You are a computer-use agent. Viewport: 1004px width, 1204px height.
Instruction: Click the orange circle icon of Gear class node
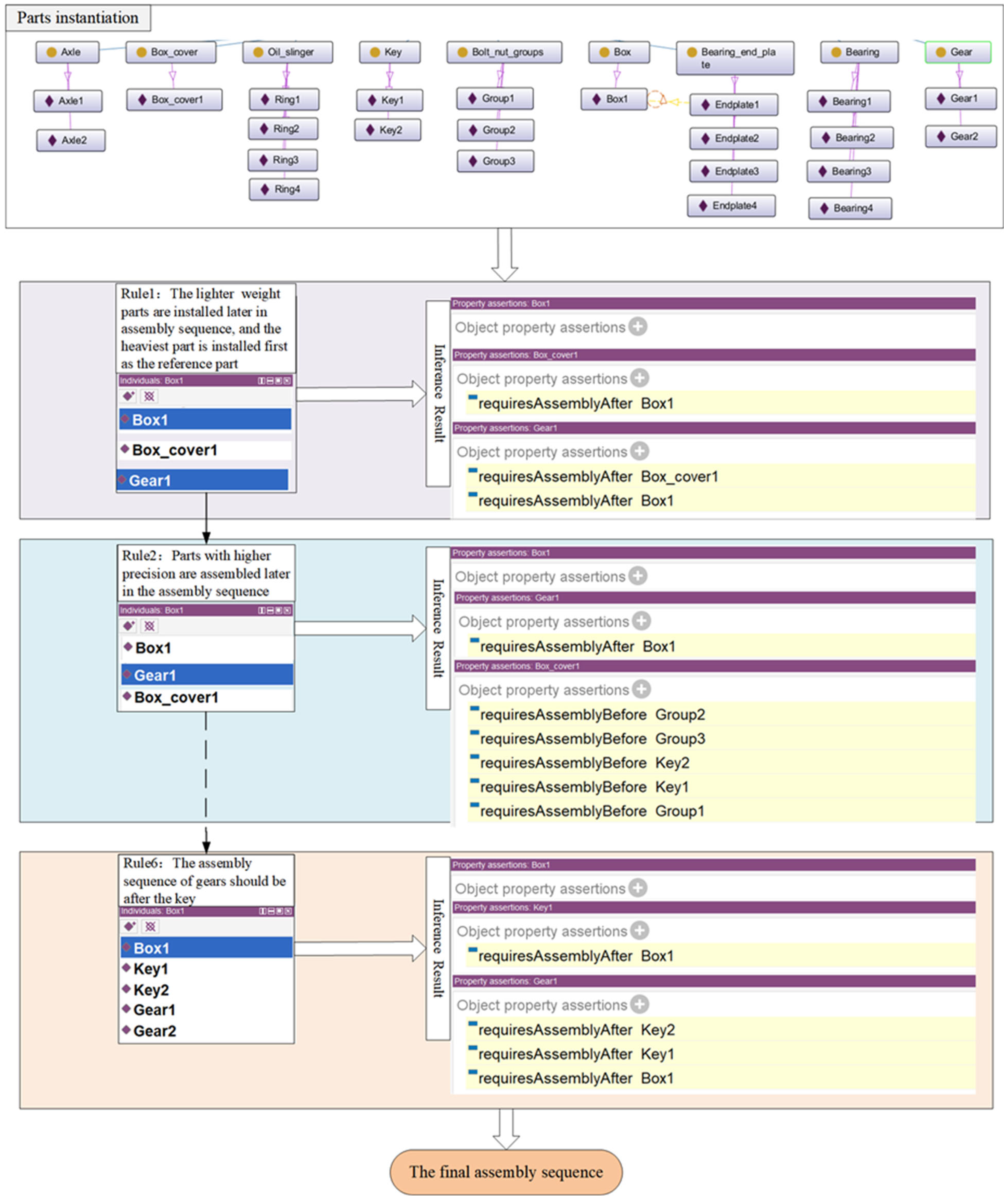tap(940, 52)
